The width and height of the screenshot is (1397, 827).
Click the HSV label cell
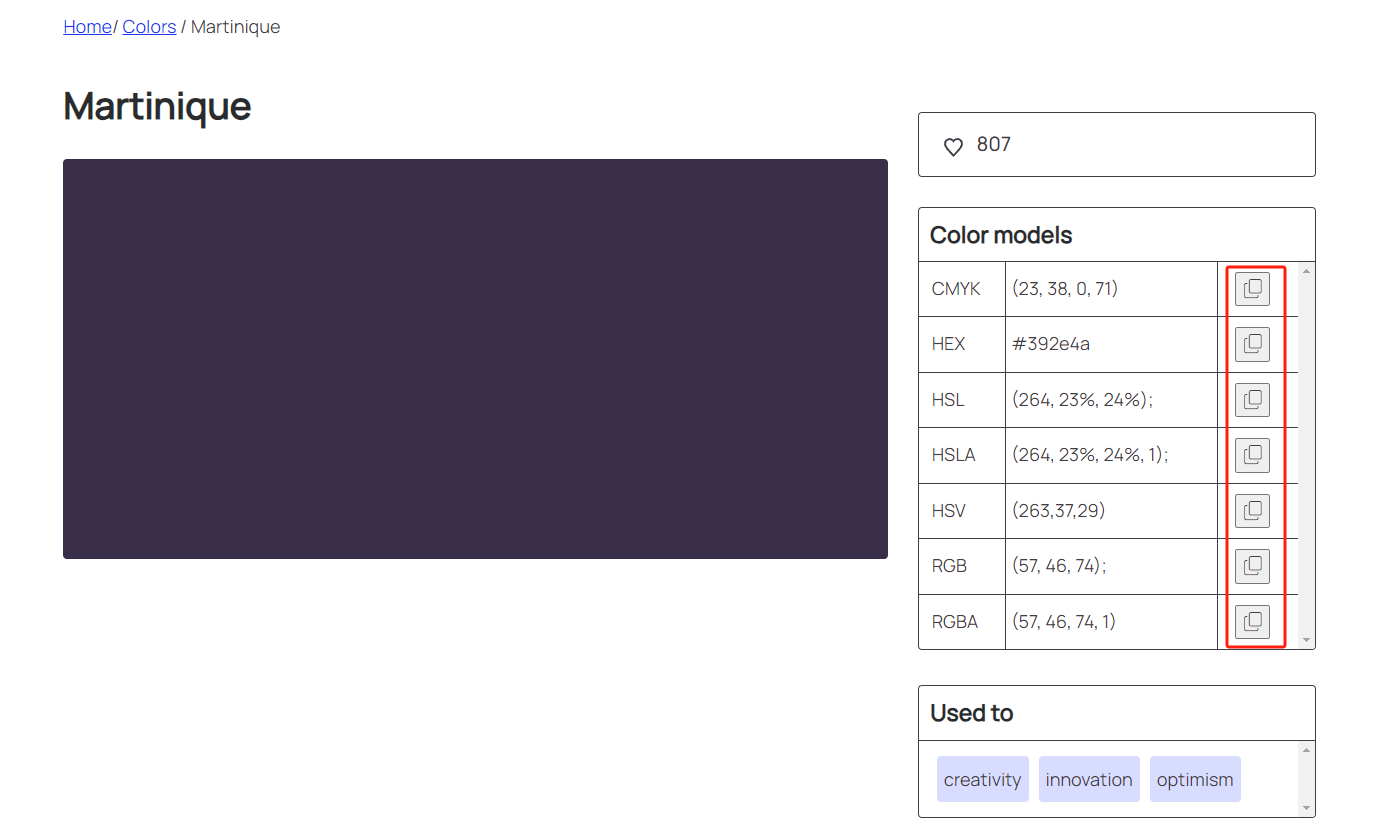[x=962, y=511]
